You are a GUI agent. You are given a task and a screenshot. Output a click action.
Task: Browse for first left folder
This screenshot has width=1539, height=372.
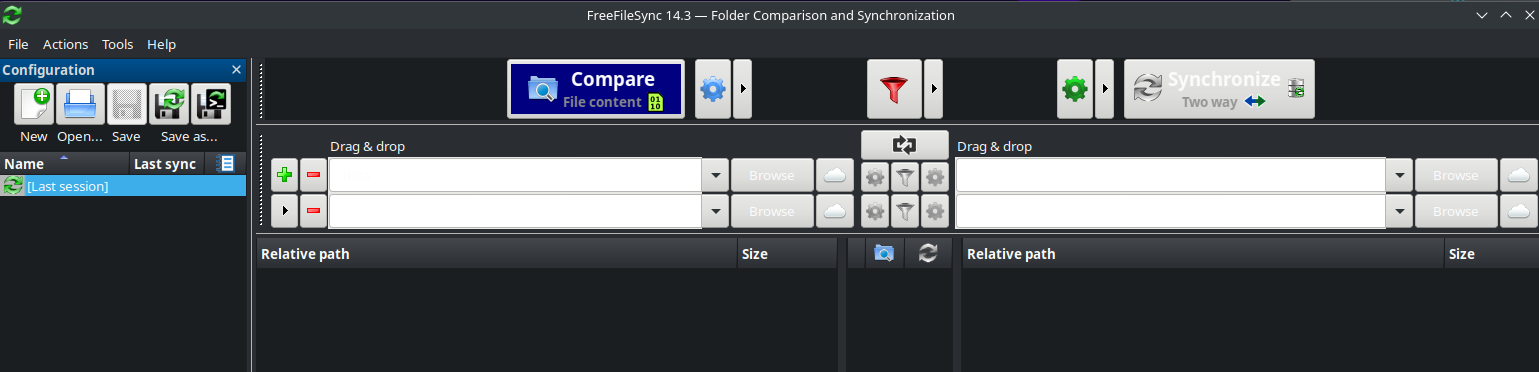(x=772, y=175)
